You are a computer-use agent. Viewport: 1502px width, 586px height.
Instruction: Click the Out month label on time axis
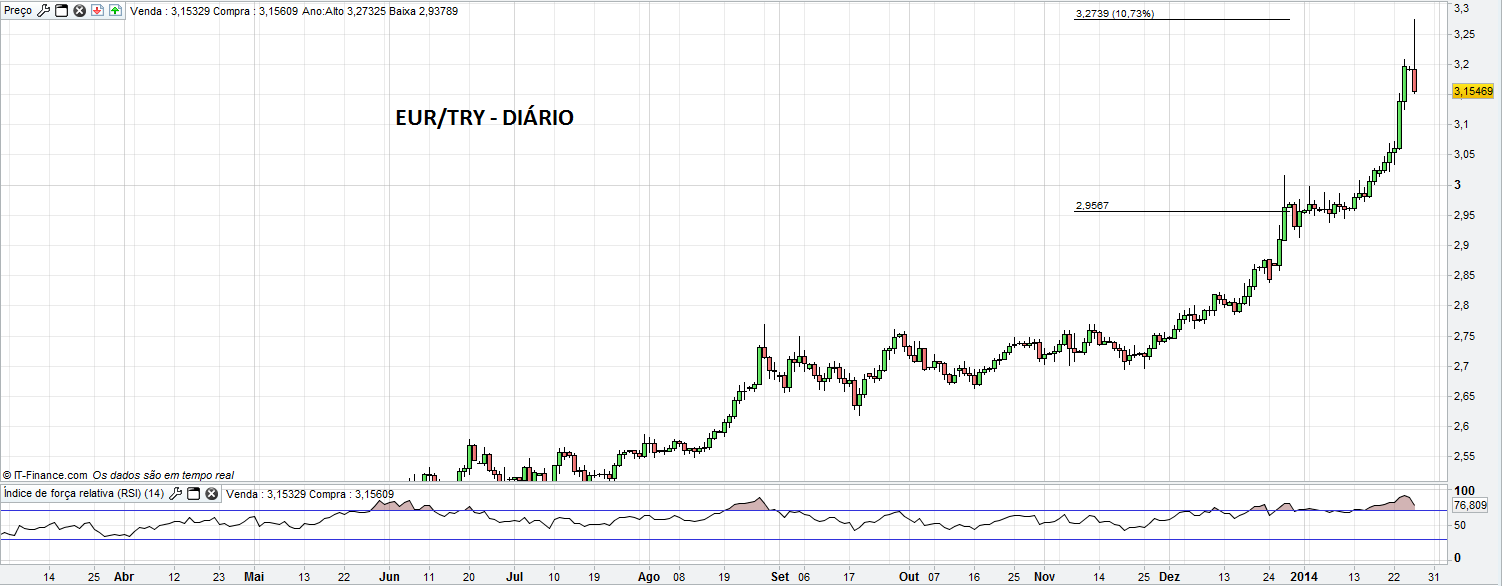pos(908,577)
